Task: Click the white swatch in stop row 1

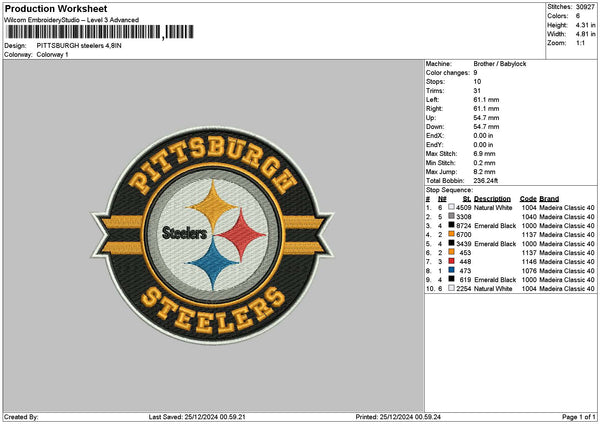Action: pyautogui.click(x=452, y=207)
